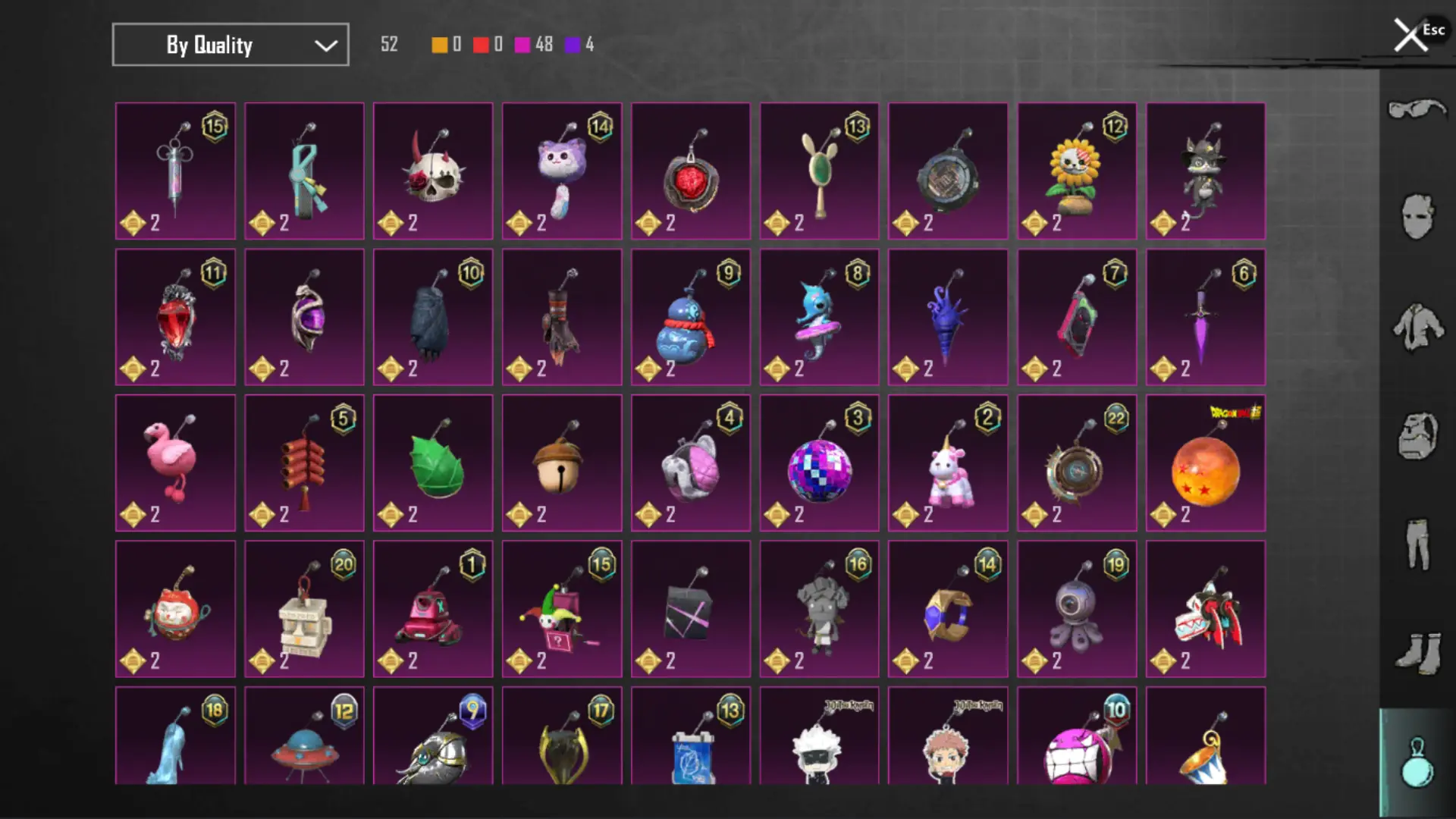Pick the orange dragon ball ornament
This screenshot has height=819, width=1456.
[x=1206, y=463]
